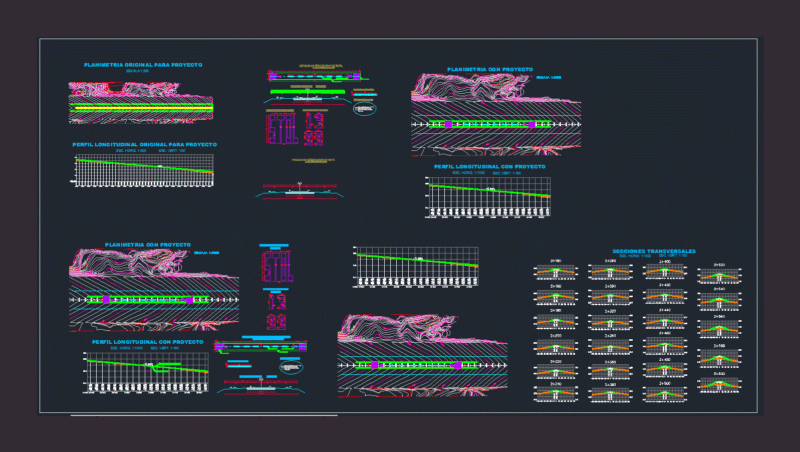The height and width of the screenshot is (452, 800).
Task: Select upper-right 'PLANIMETRIA CON PROYECTO' title
Action: [x=490, y=69]
